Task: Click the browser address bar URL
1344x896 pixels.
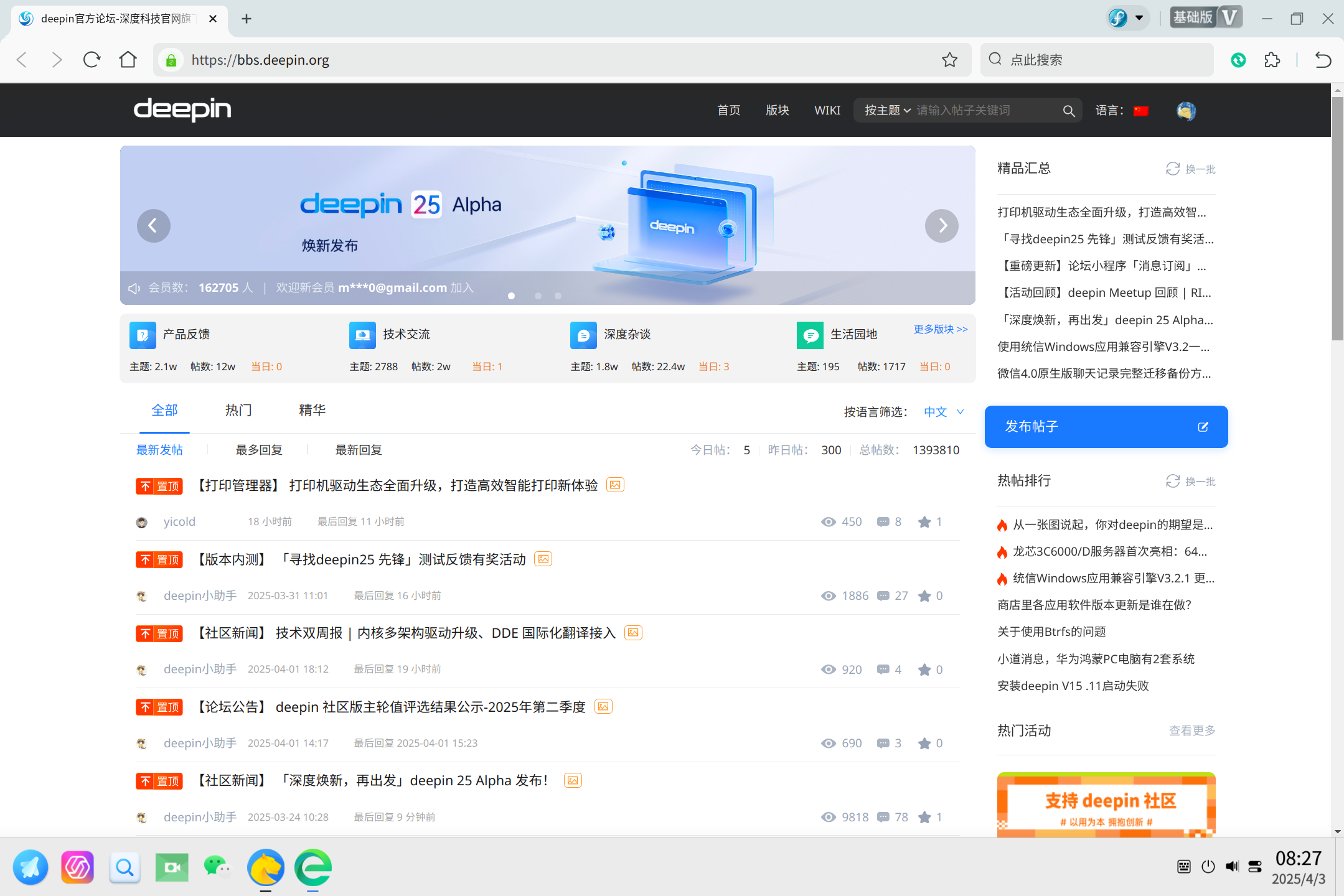Action: click(260, 60)
